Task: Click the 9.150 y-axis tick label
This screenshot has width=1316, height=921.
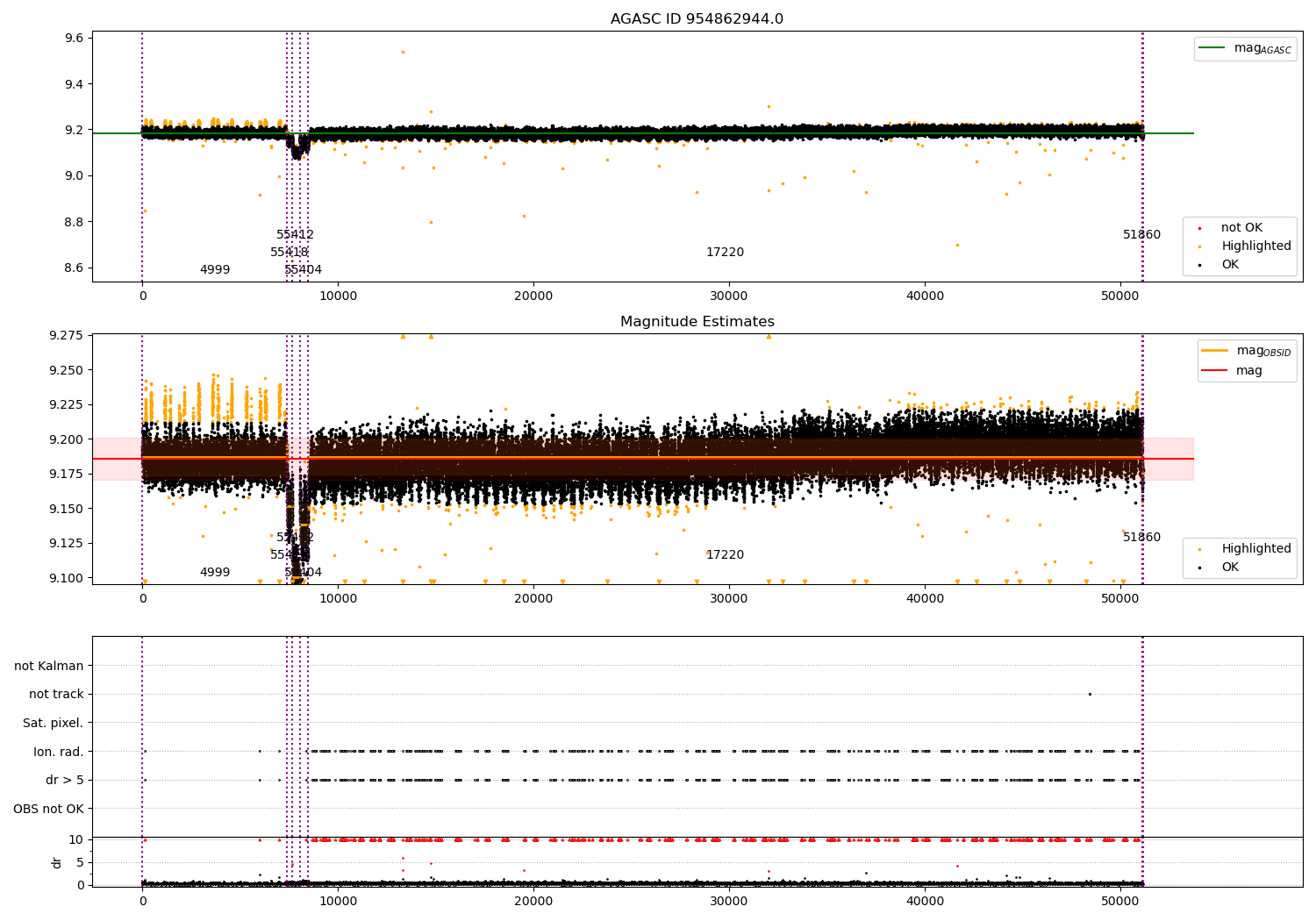Action: point(67,509)
